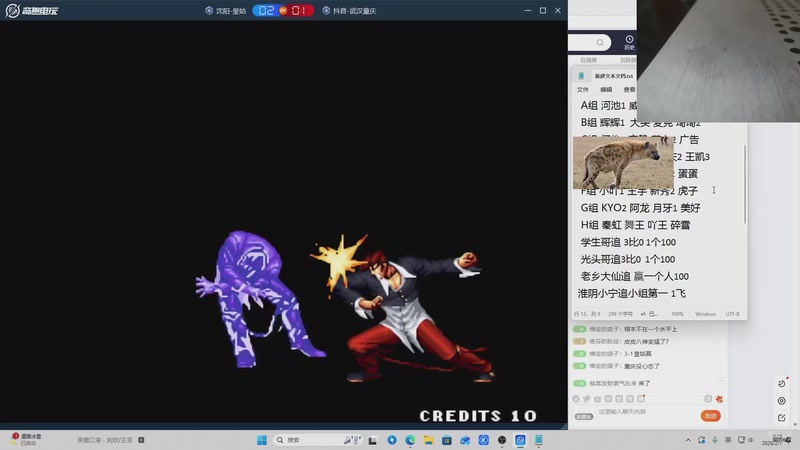The image size is (800, 450).
Task: Open Microsoft Store from the taskbar
Action: point(447,440)
